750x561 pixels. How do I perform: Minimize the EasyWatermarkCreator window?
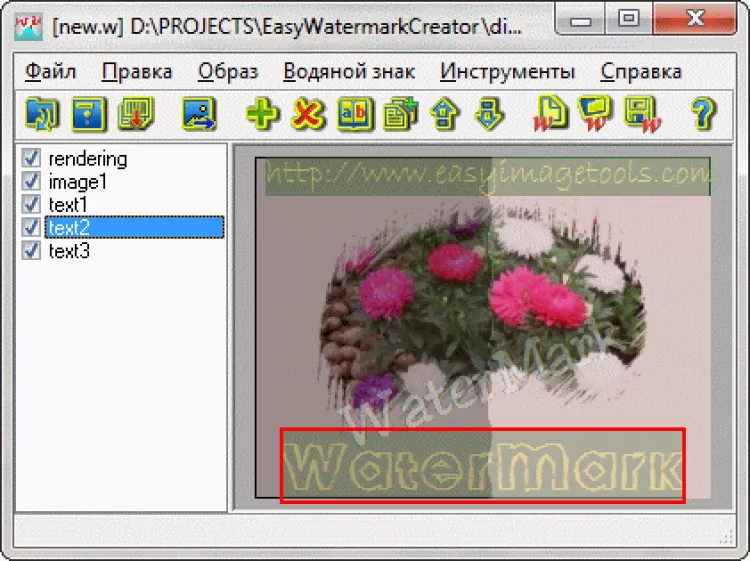580,20
